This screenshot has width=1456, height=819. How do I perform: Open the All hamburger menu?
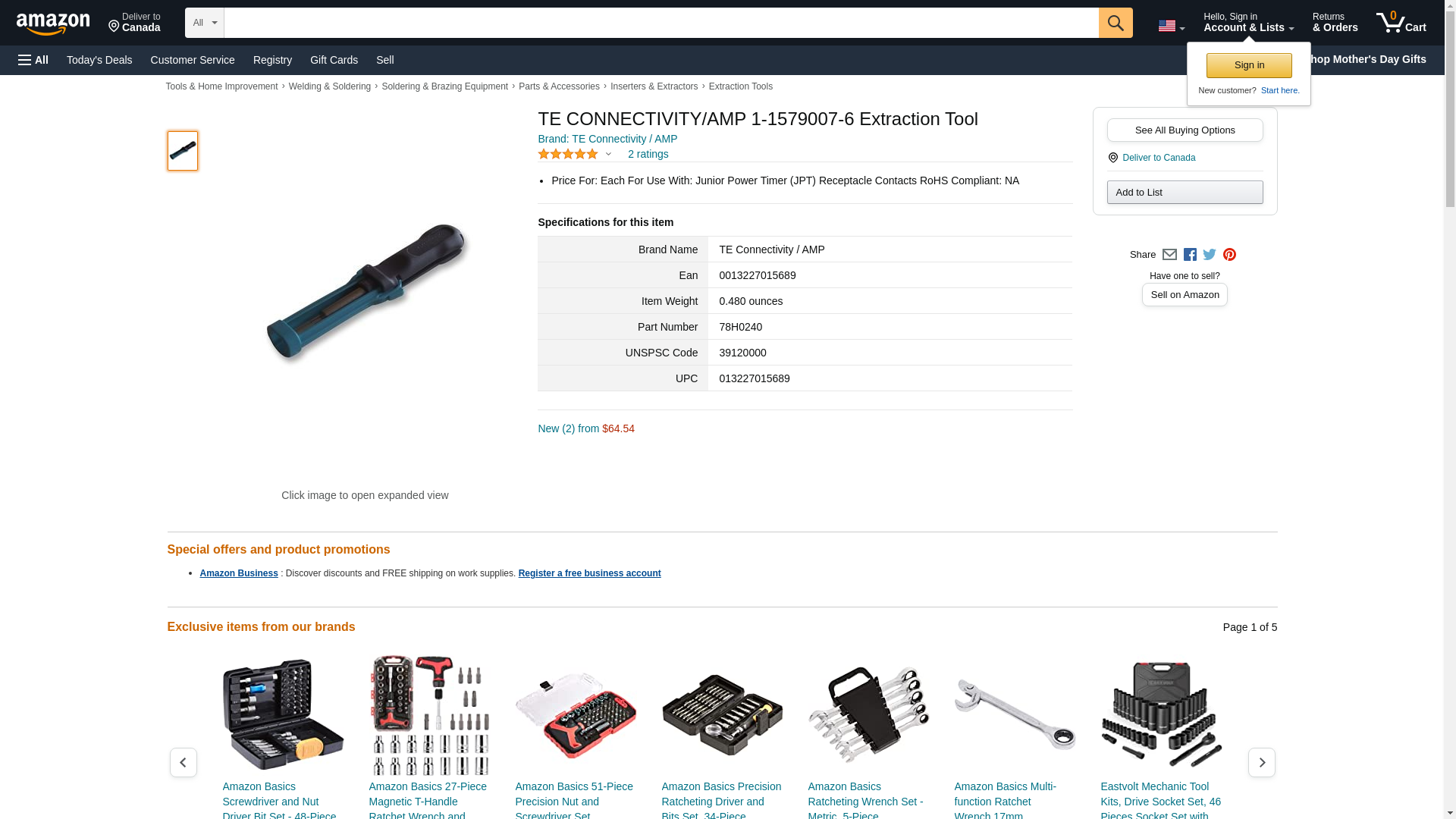click(33, 60)
